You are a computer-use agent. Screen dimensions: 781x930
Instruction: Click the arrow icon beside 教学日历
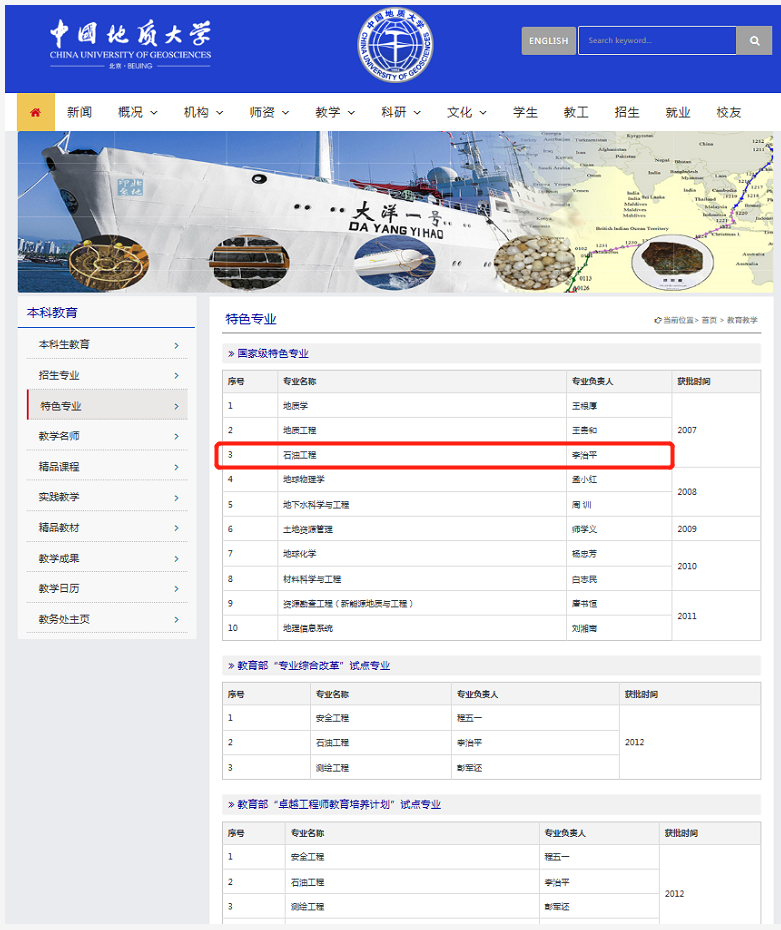[x=176, y=589]
